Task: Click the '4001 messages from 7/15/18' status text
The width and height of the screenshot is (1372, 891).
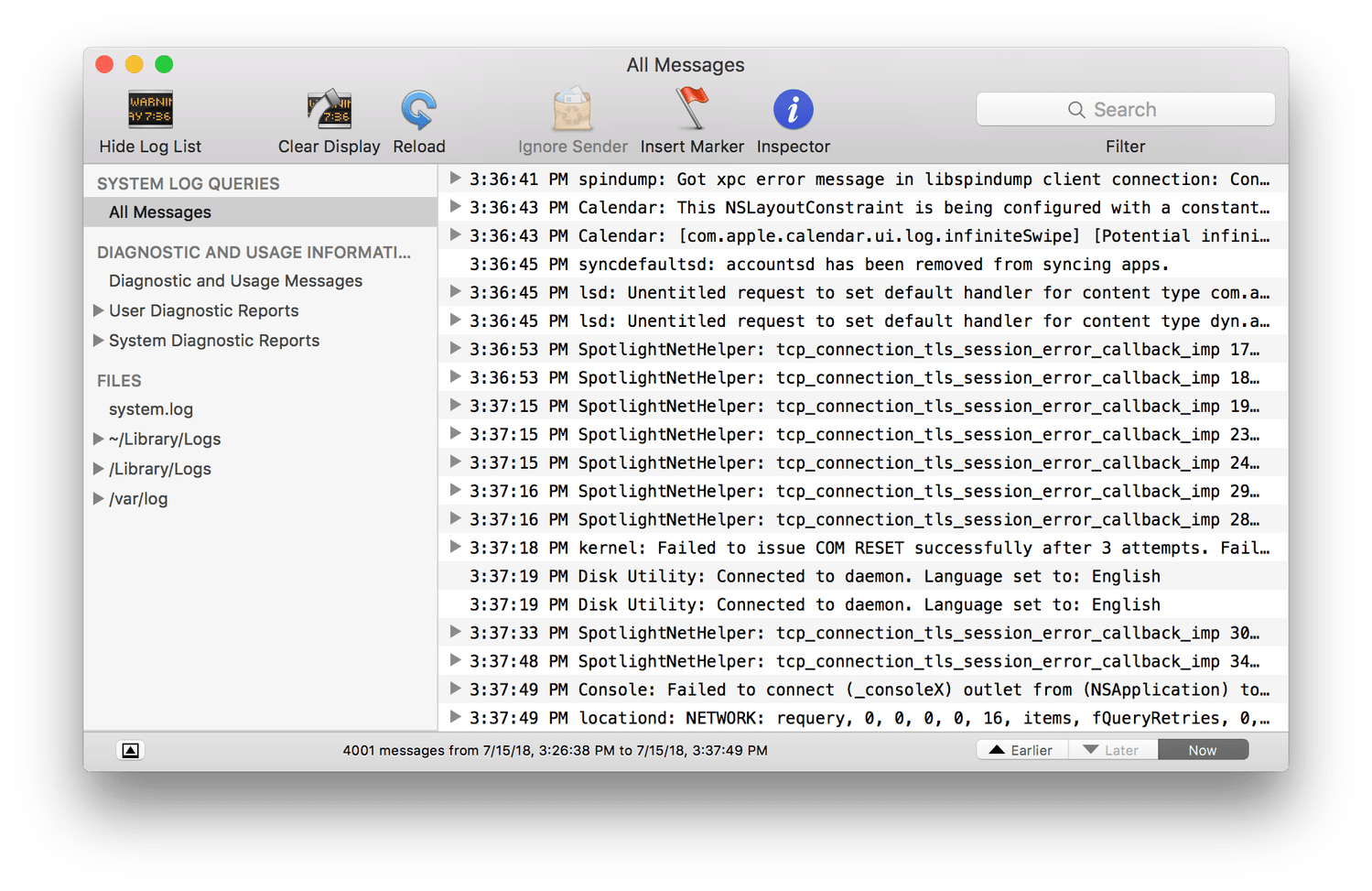Action: point(555,751)
